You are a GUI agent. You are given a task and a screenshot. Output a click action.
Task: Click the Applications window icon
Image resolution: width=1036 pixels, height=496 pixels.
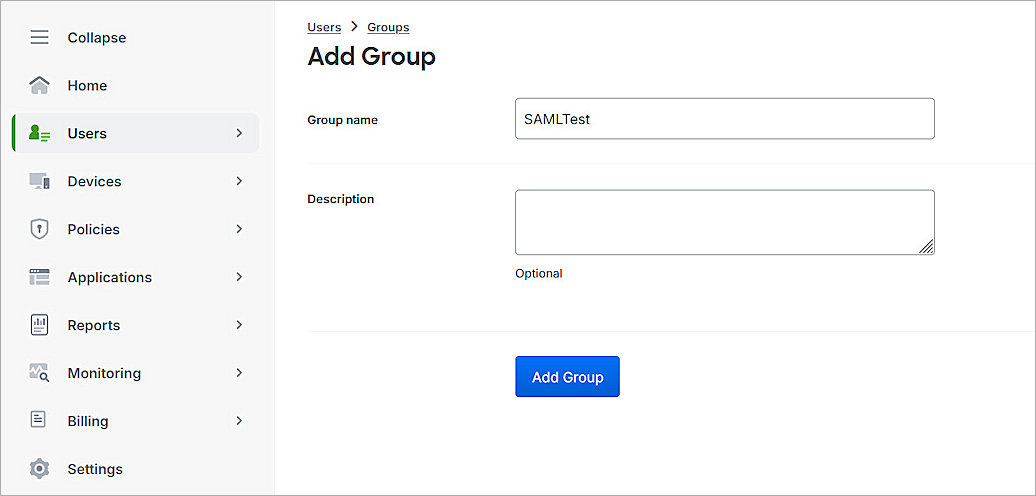point(39,277)
